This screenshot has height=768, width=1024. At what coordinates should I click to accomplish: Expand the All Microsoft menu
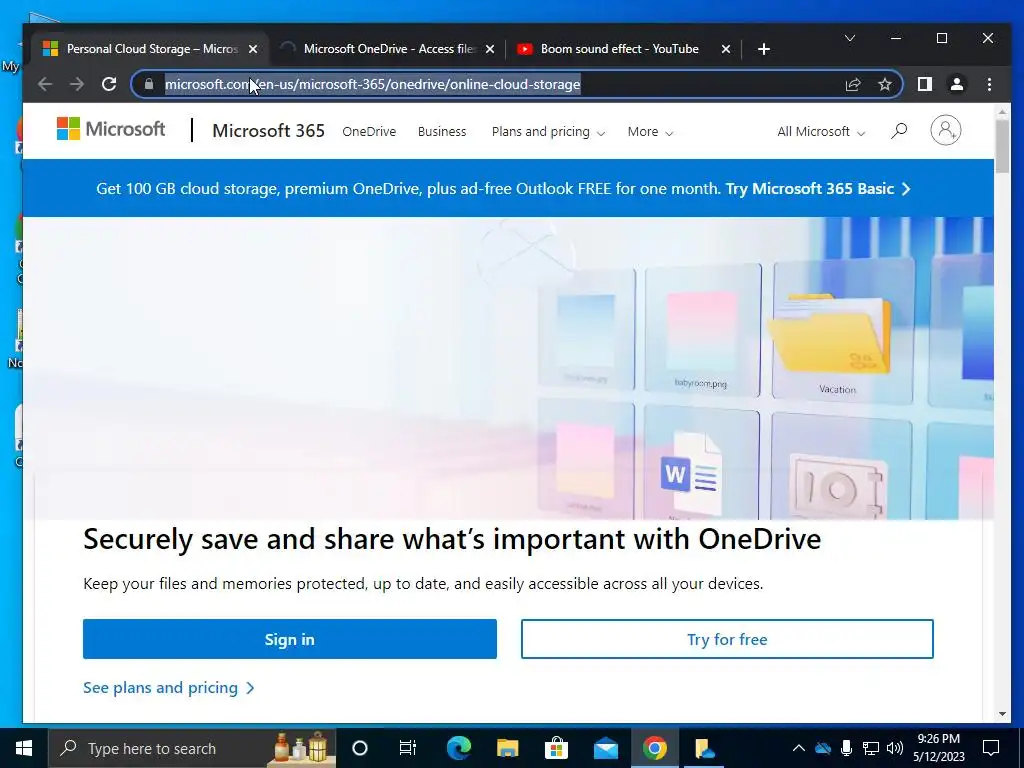(821, 131)
